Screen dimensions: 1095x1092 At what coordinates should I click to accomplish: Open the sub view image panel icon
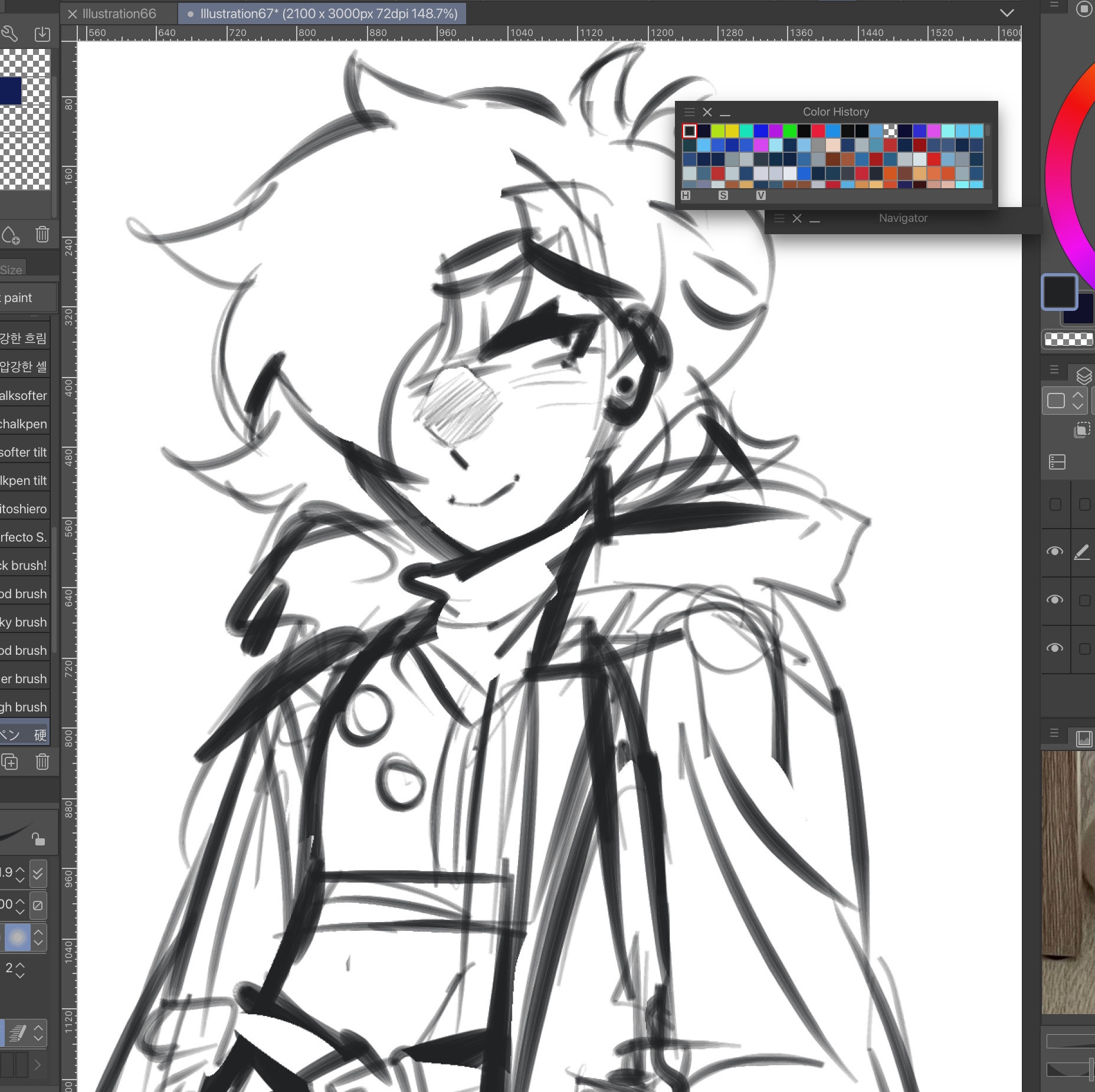pyautogui.click(x=1084, y=739)
